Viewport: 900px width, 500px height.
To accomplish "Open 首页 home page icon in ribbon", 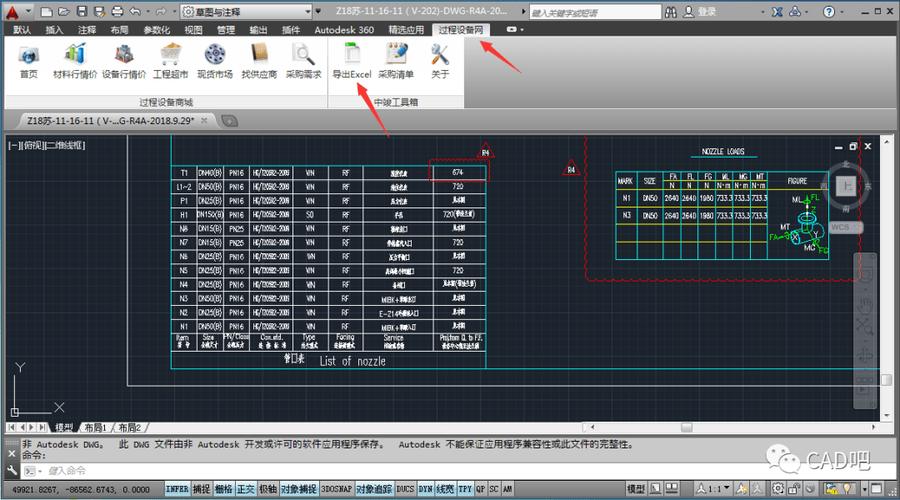I will click(29, 63).
